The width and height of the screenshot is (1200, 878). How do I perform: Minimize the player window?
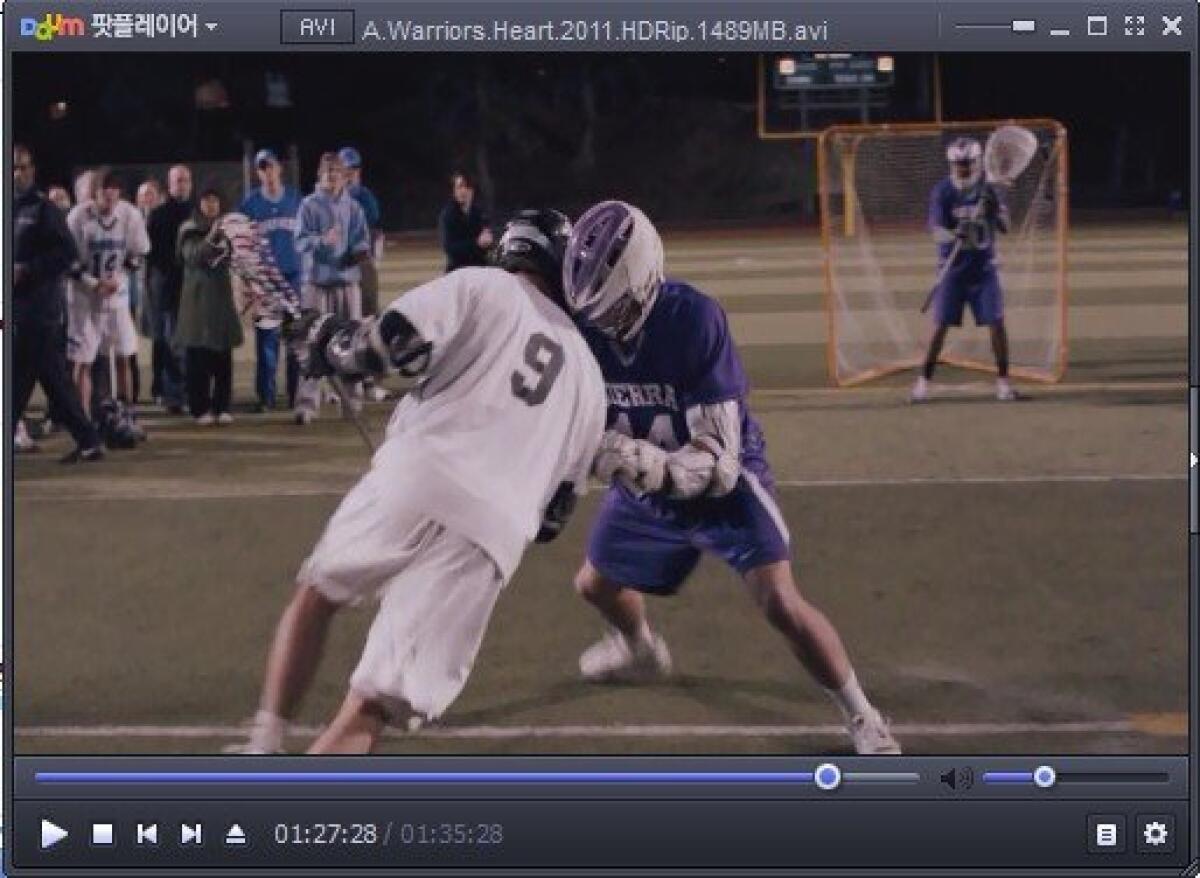tap(1060, 30)
